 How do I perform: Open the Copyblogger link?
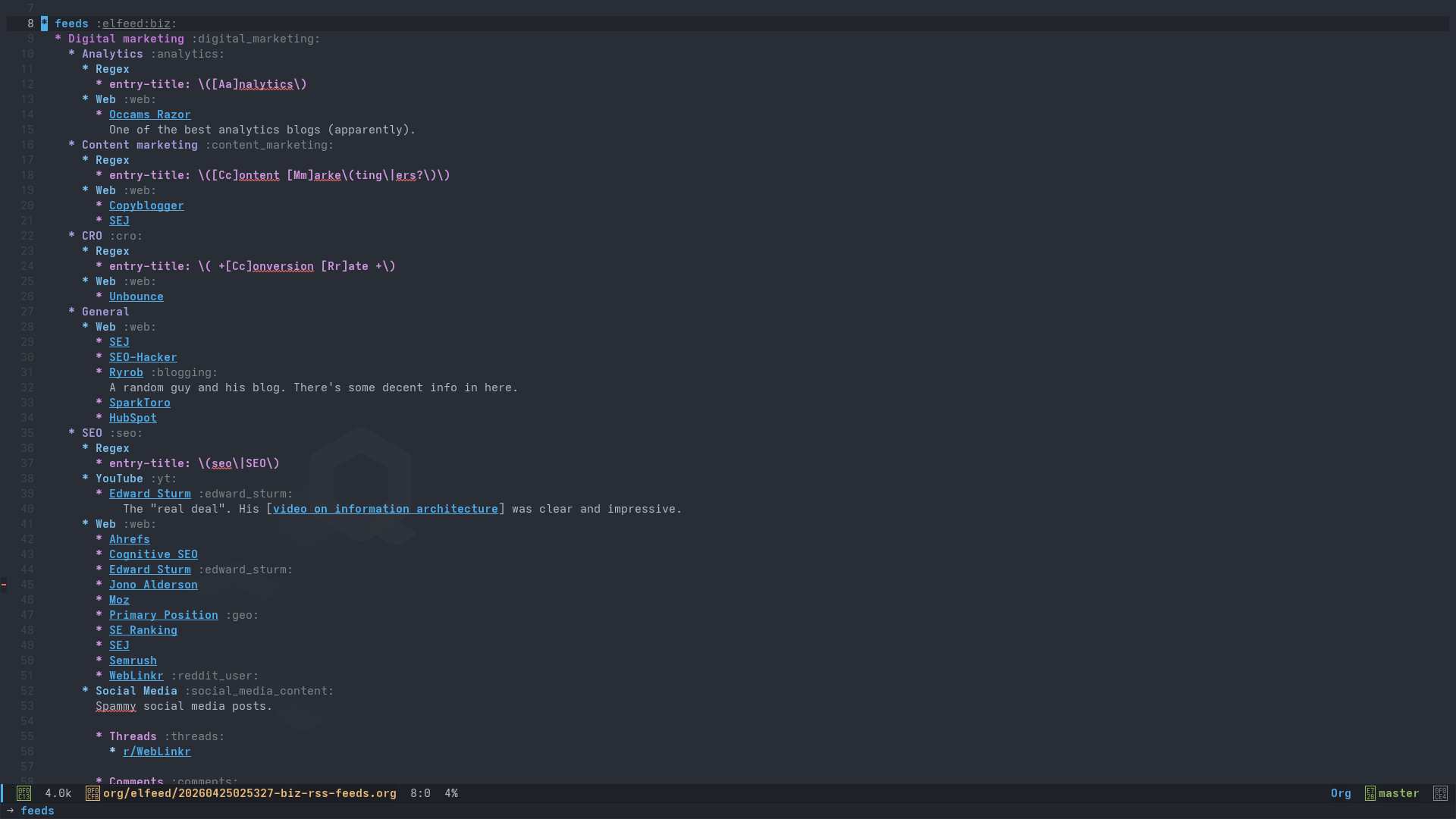point(146,206)
